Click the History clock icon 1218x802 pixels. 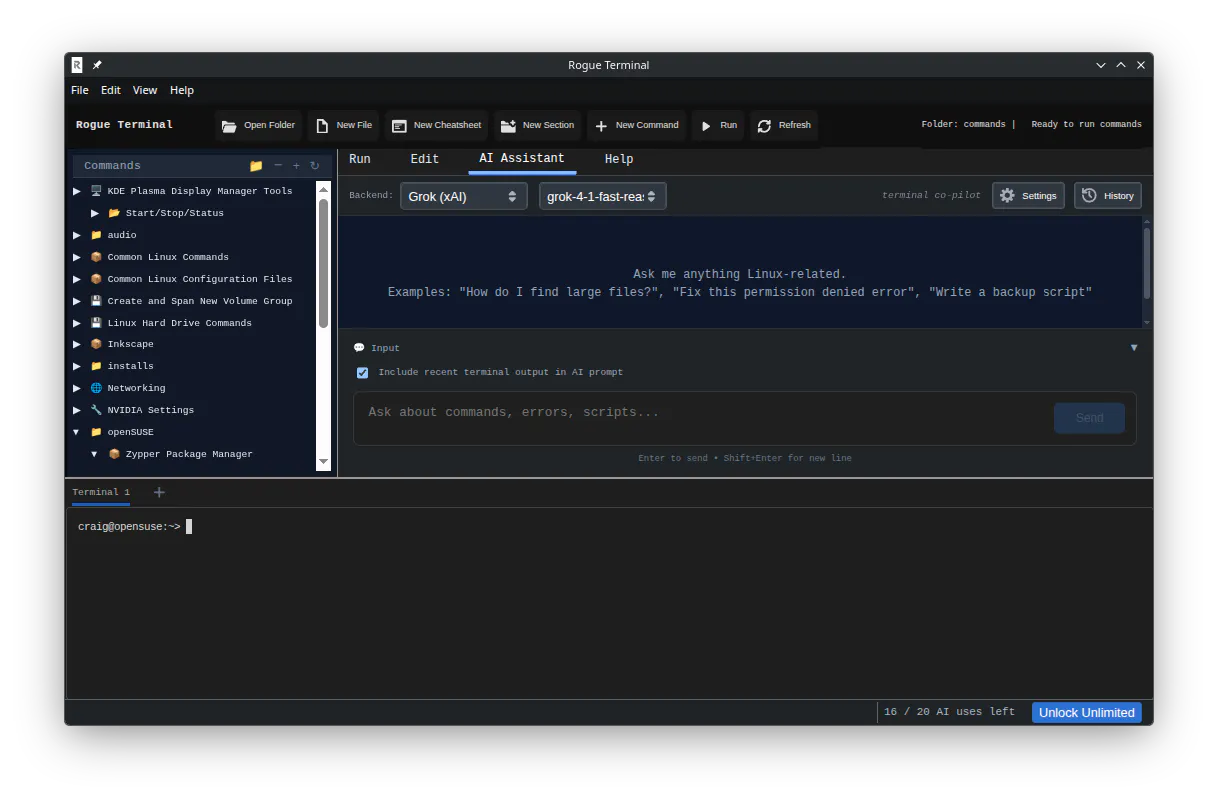pos(1089,196)
